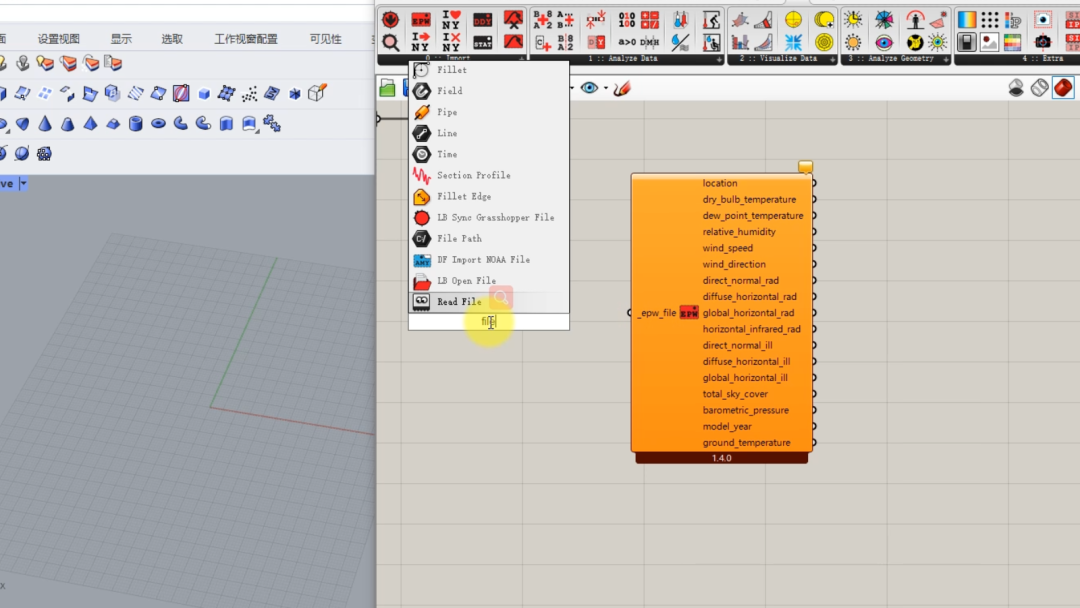Choose DF Import NOAA File entry
This screenshot has height=608, width=1080.
pos(489,260)
